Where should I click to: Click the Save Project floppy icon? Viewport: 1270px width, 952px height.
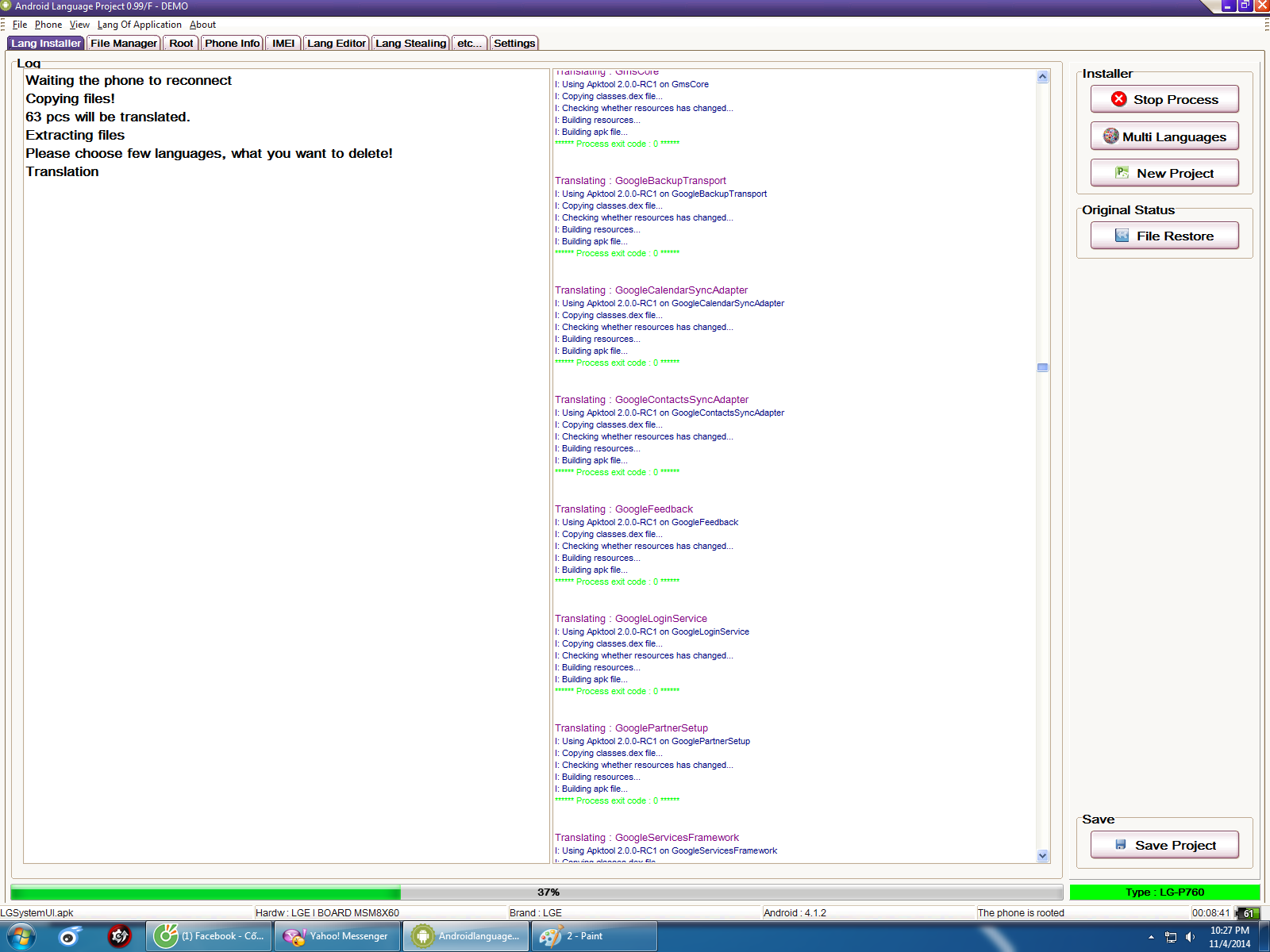point(1121,845)
